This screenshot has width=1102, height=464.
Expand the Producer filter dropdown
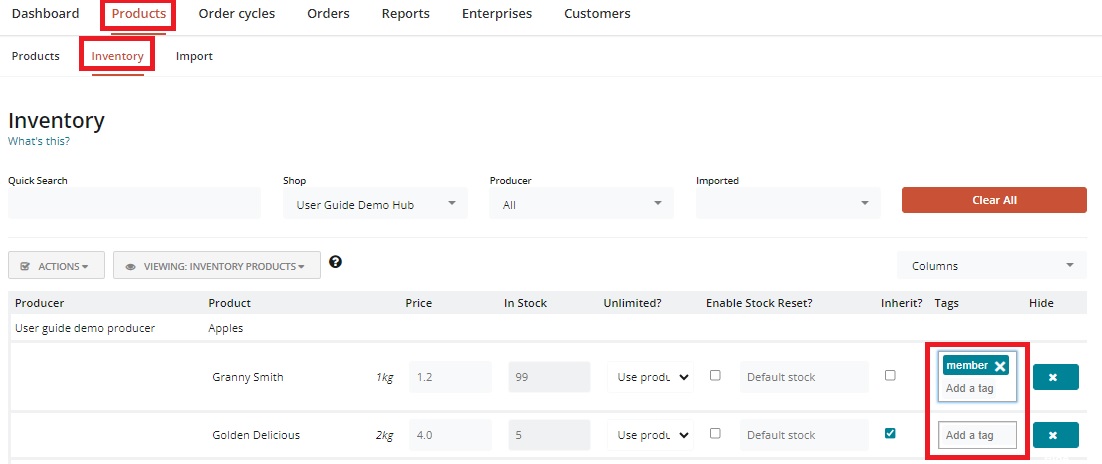click(581, 204)
